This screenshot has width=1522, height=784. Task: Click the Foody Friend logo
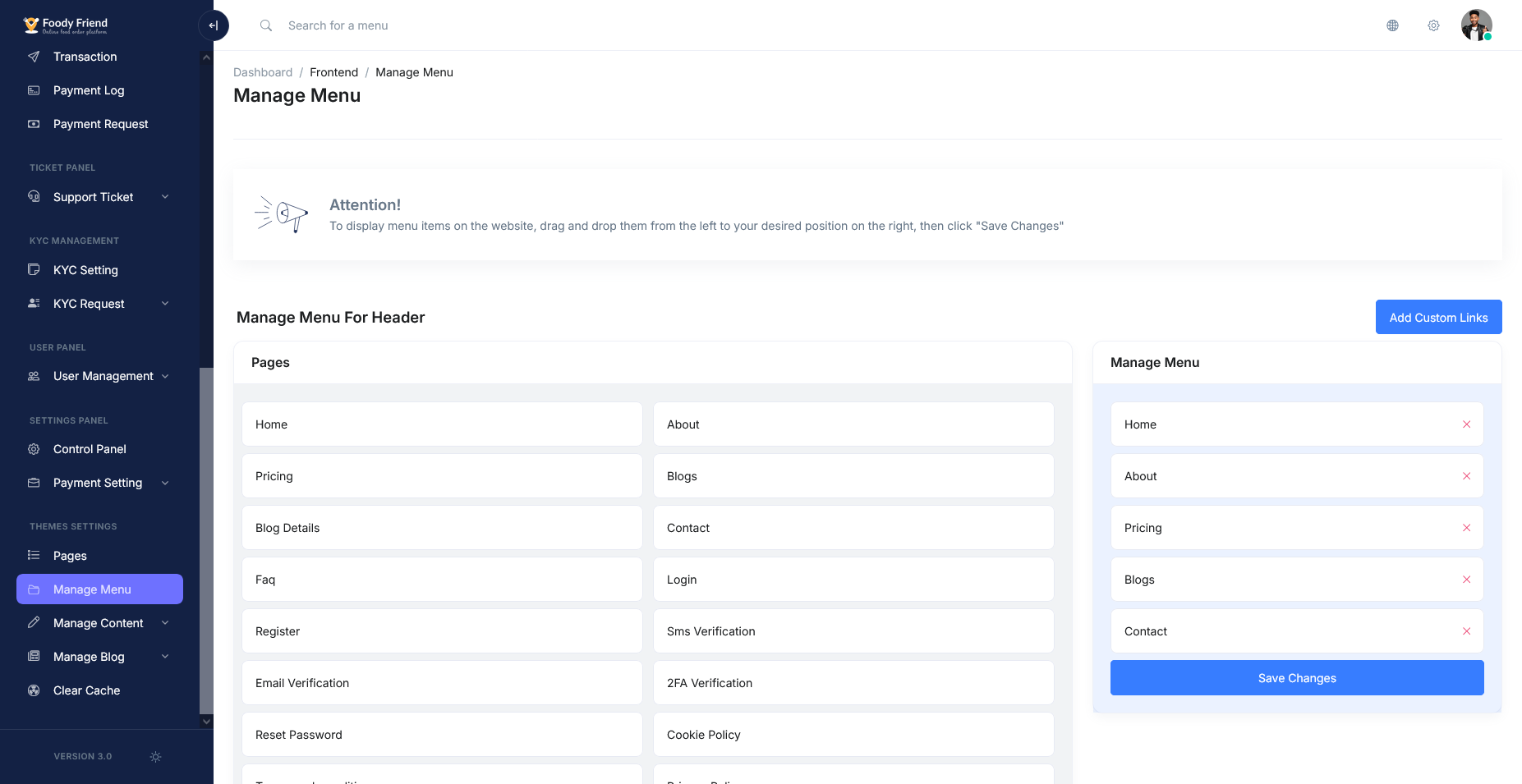[66, 25]
